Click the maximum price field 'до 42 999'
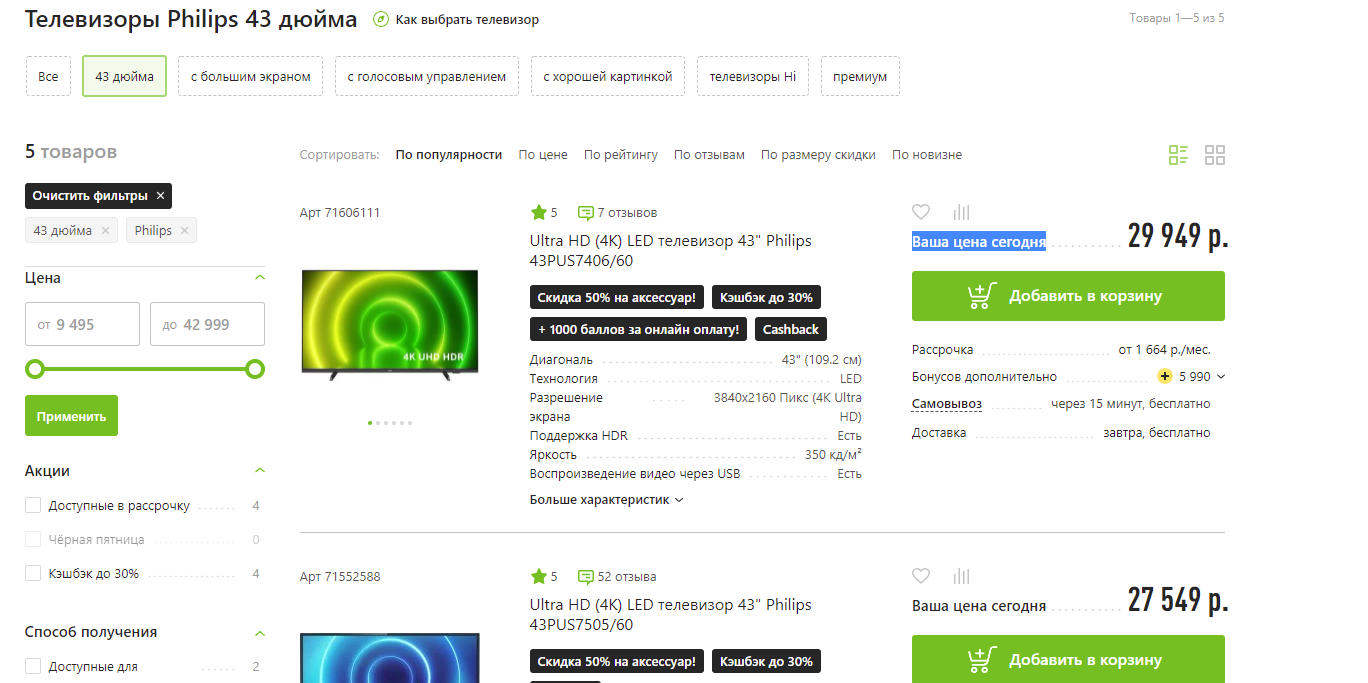Viewport: 1368px width, 683px height. [x=207, y=324]
